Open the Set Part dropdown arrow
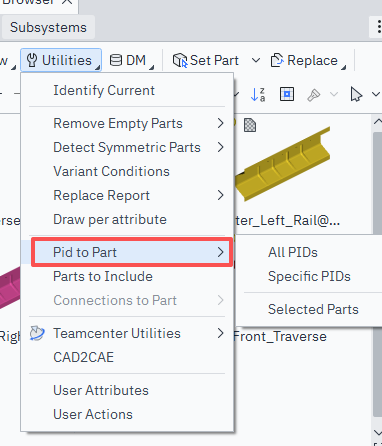Screen dimensions: 382x446 [256, 61]
